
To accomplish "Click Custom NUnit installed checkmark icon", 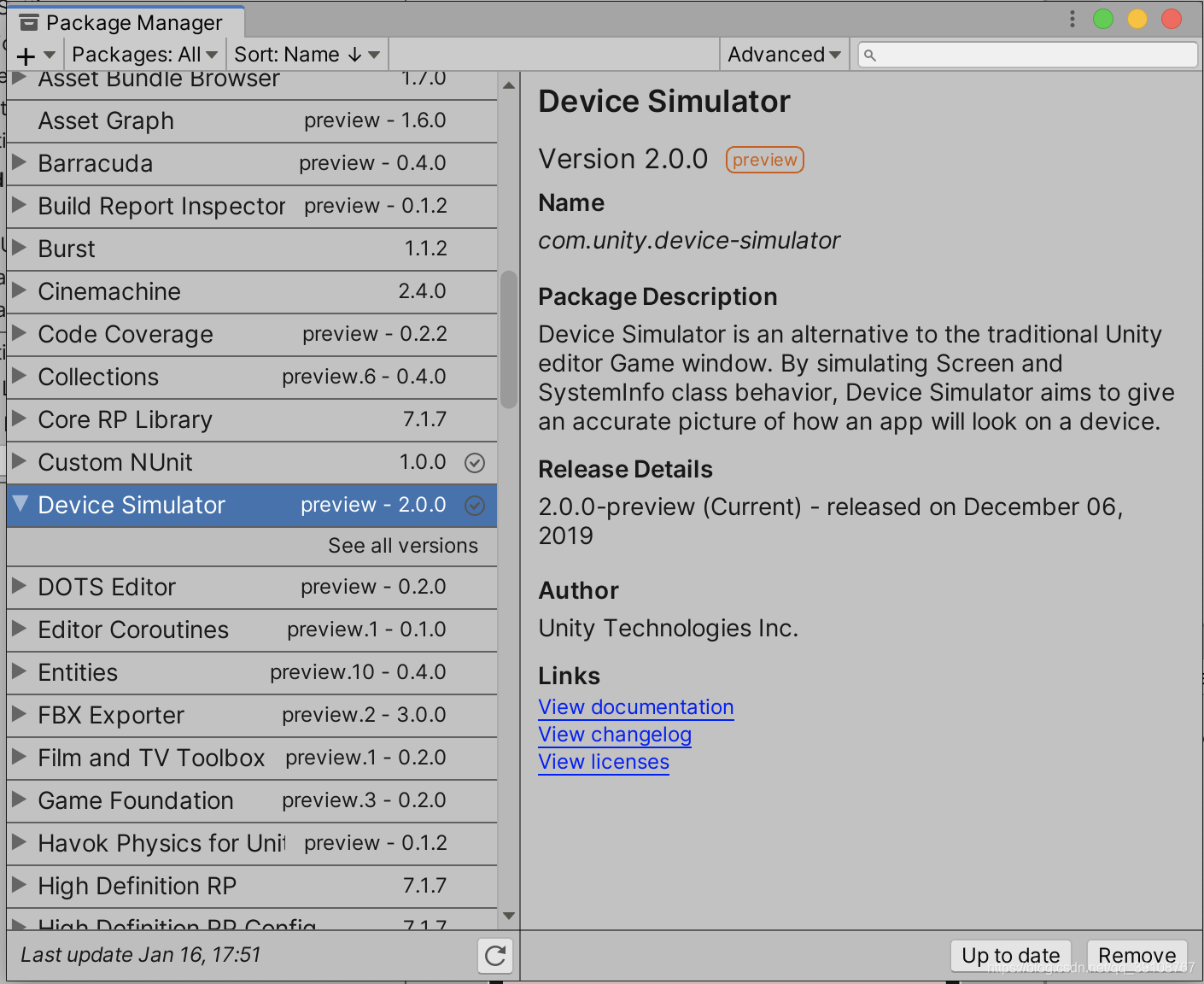I will [x=475, y=463].
